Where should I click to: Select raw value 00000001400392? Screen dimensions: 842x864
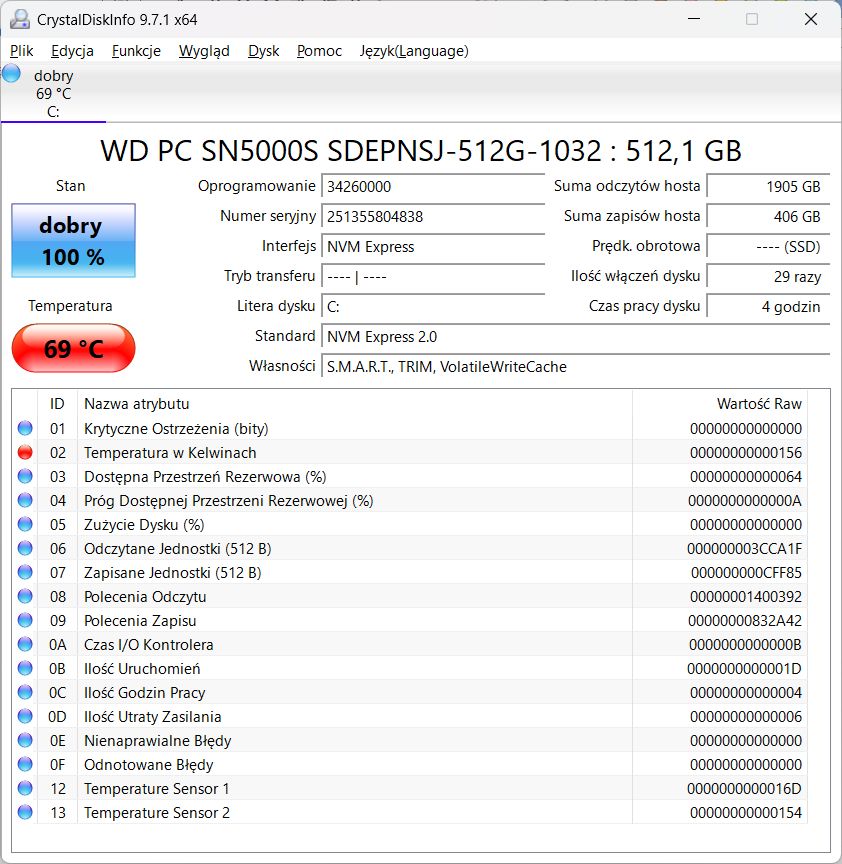746,597
